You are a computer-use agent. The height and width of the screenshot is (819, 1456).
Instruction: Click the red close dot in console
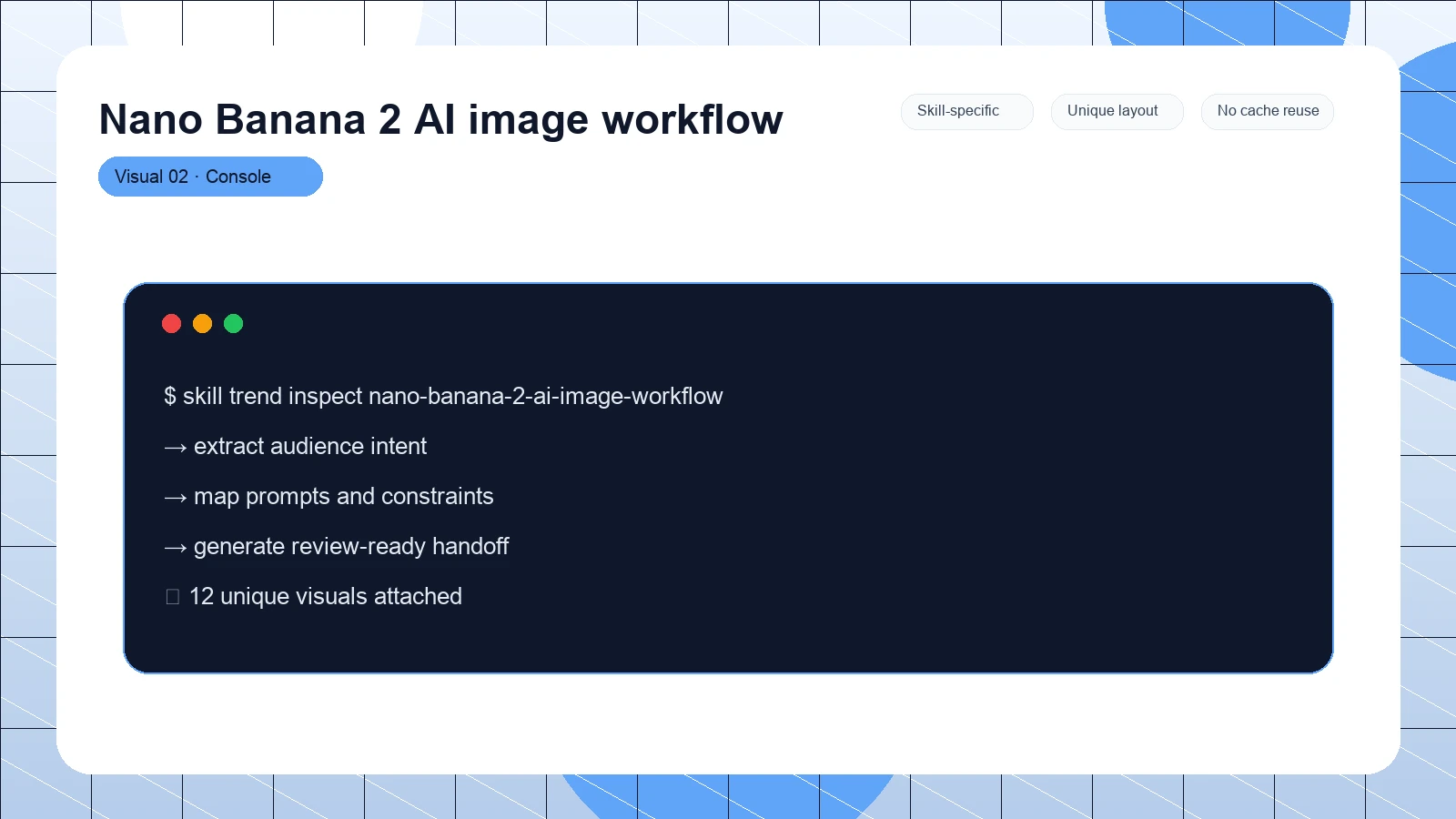171,323
